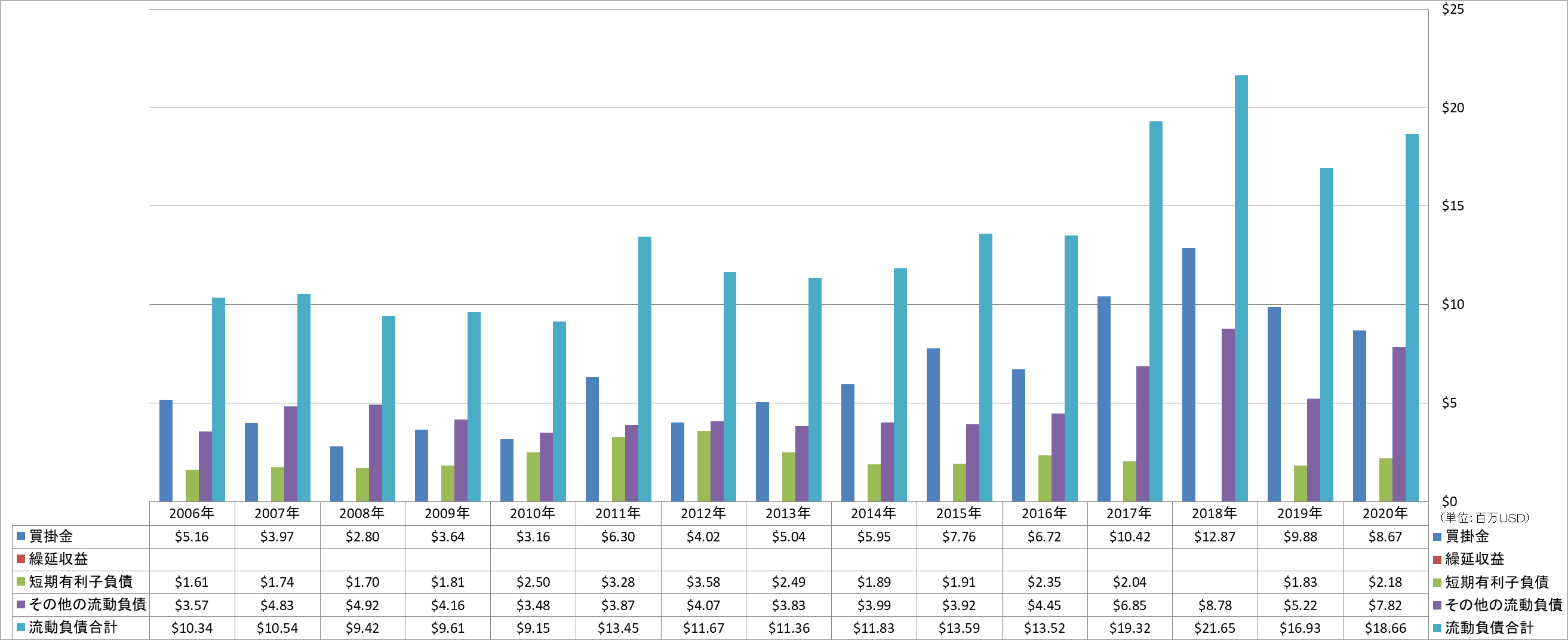Viewport: 1568px width, 640px height.
Task: Click the 流動負債合計 row label in left table
Action: coord(73,627)
